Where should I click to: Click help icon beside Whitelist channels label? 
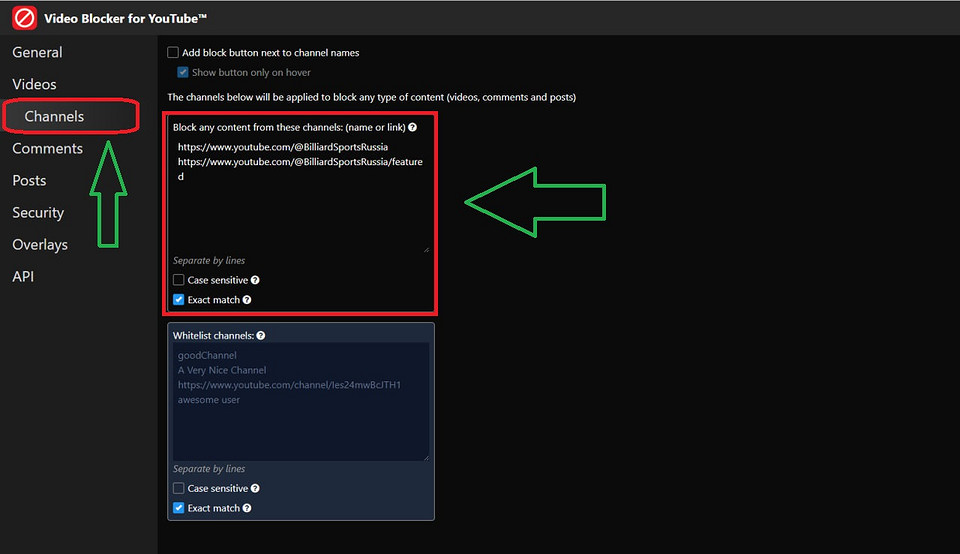[261, 336]
